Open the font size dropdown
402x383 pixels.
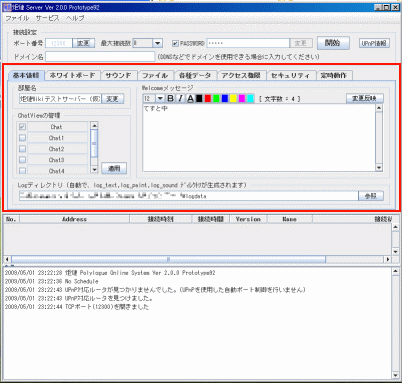[x=160, y=98]
